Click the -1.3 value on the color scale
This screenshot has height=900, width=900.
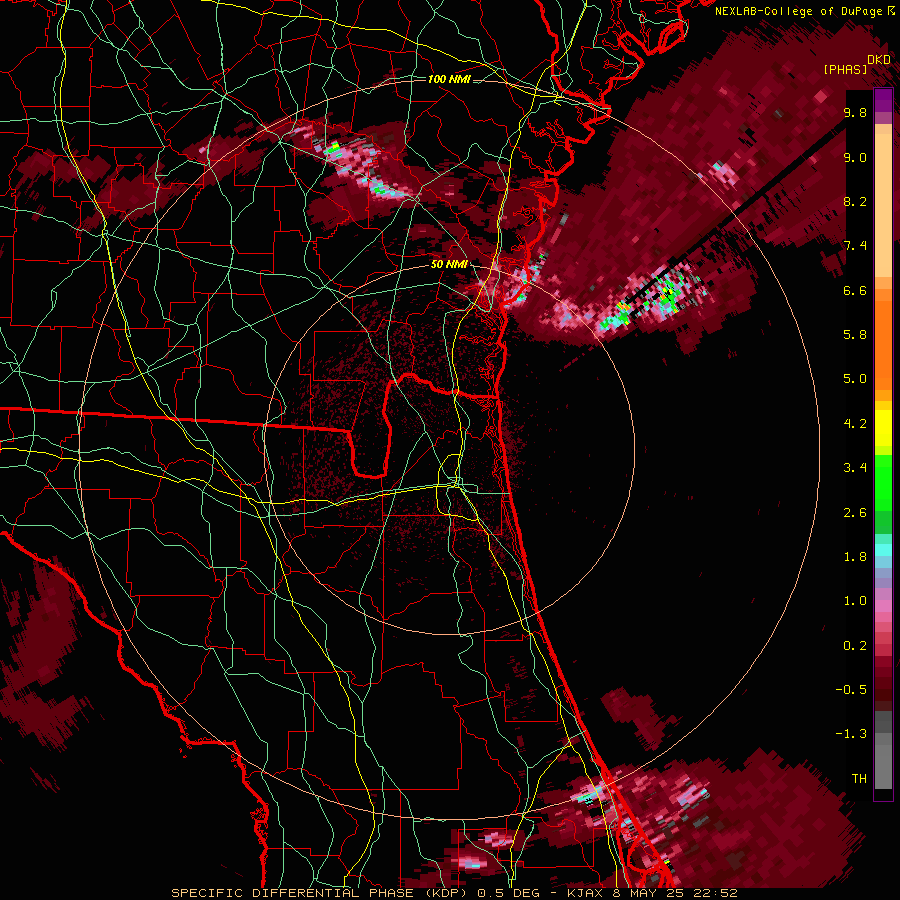(851, 734)
